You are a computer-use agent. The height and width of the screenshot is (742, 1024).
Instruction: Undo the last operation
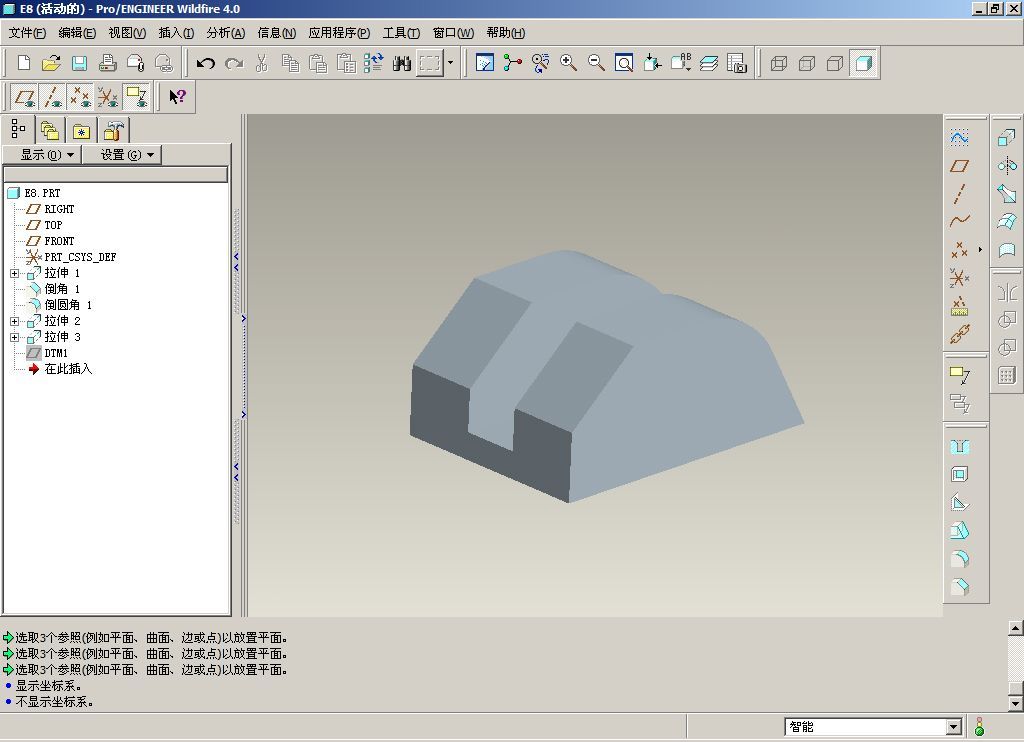(206, 63)
